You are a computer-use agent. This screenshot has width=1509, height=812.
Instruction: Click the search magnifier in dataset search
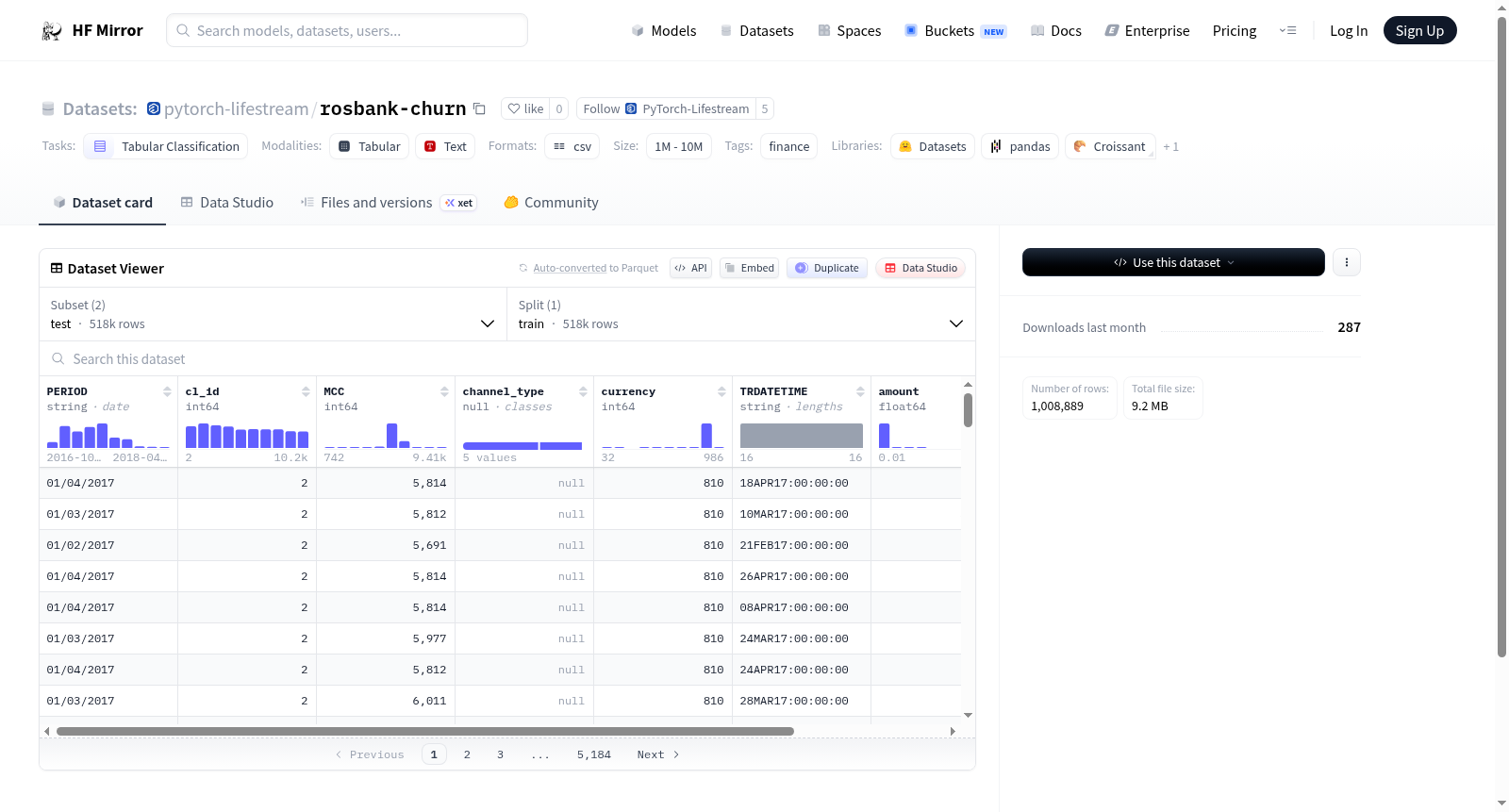coord(58,358)
